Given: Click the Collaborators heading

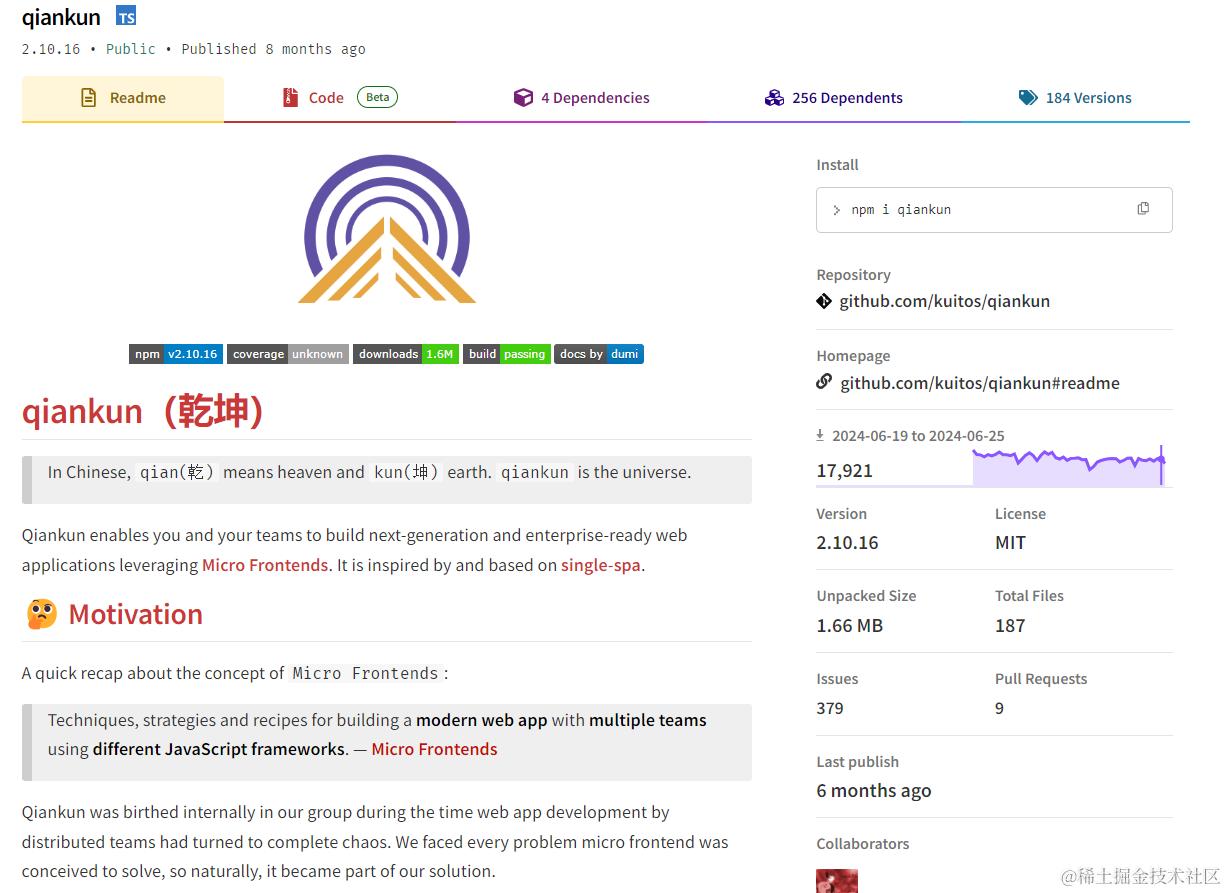Looking at the screenshot, I should pos(863,844).
